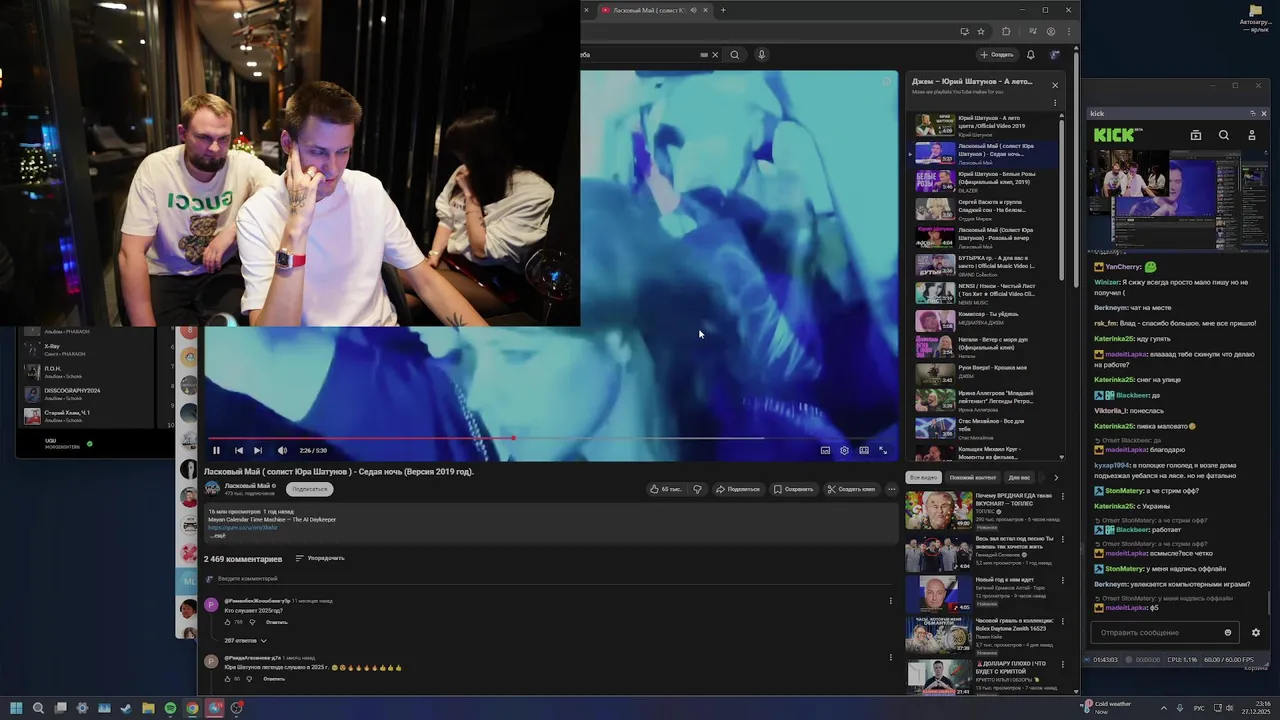The width and height of the screenshot is (1280, 720).
Task: Select X-Ray track in left panel
Action: pos(85,349)
